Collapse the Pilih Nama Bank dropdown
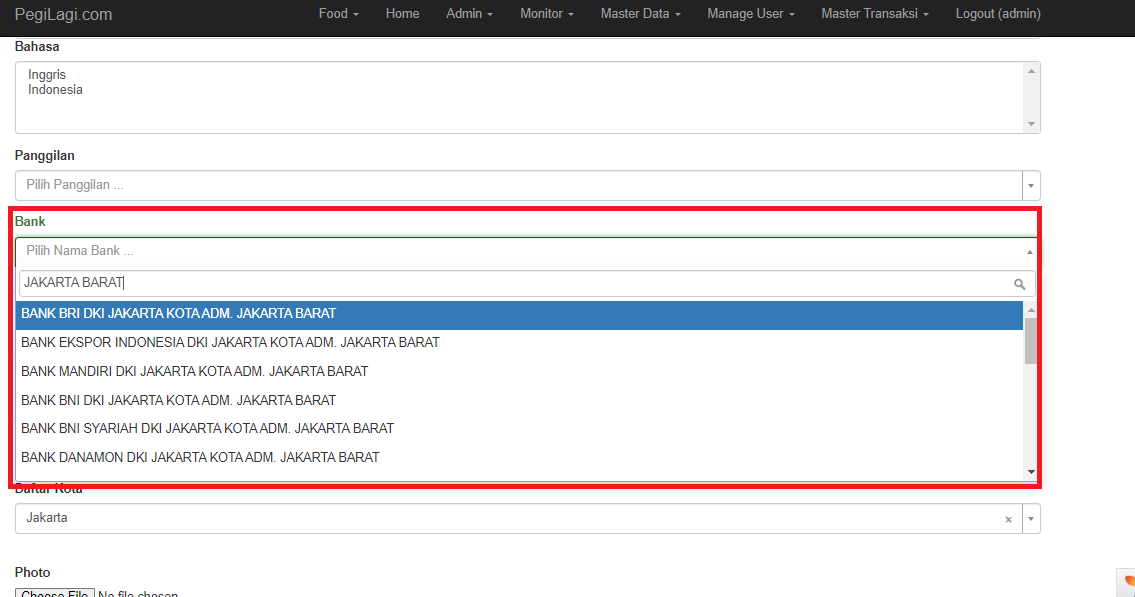1135x597 pixels. pos(1030,251)
